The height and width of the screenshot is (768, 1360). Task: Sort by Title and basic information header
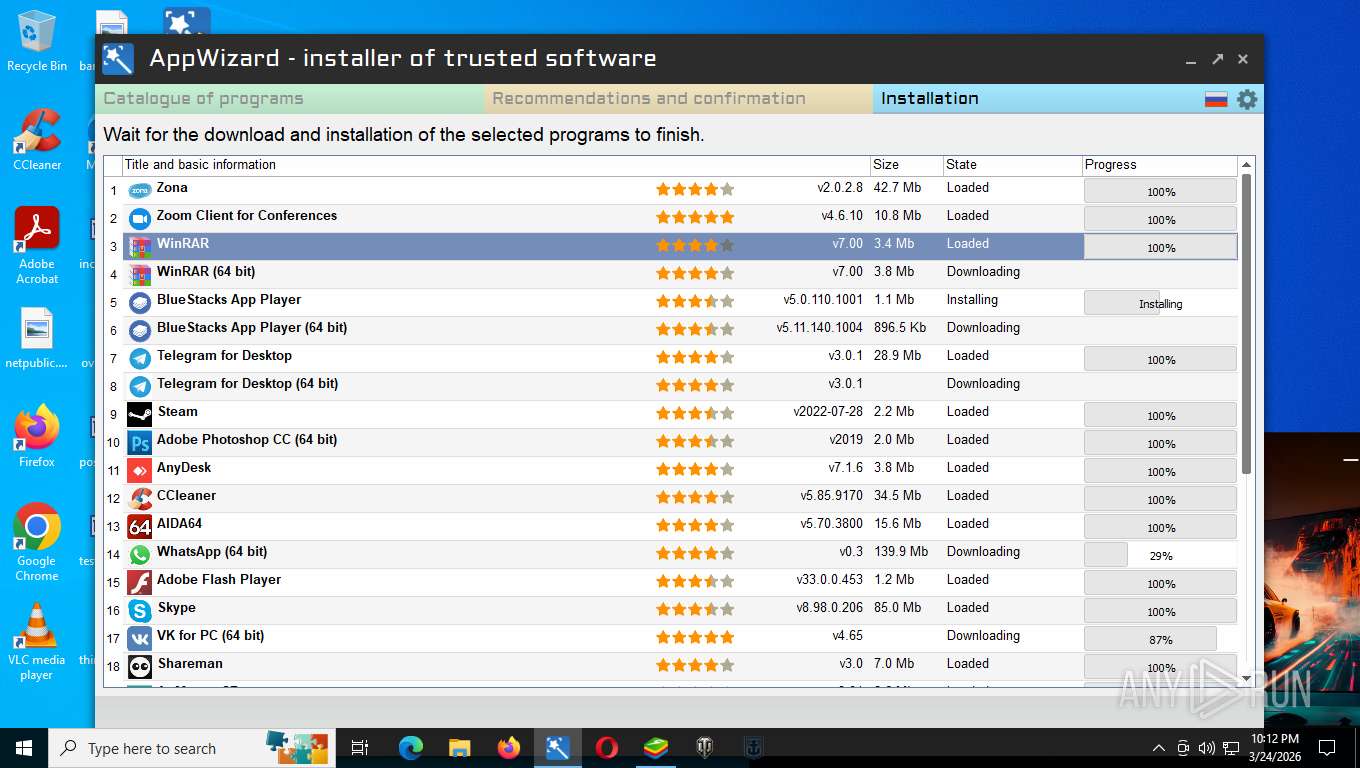tap(496, 165)
